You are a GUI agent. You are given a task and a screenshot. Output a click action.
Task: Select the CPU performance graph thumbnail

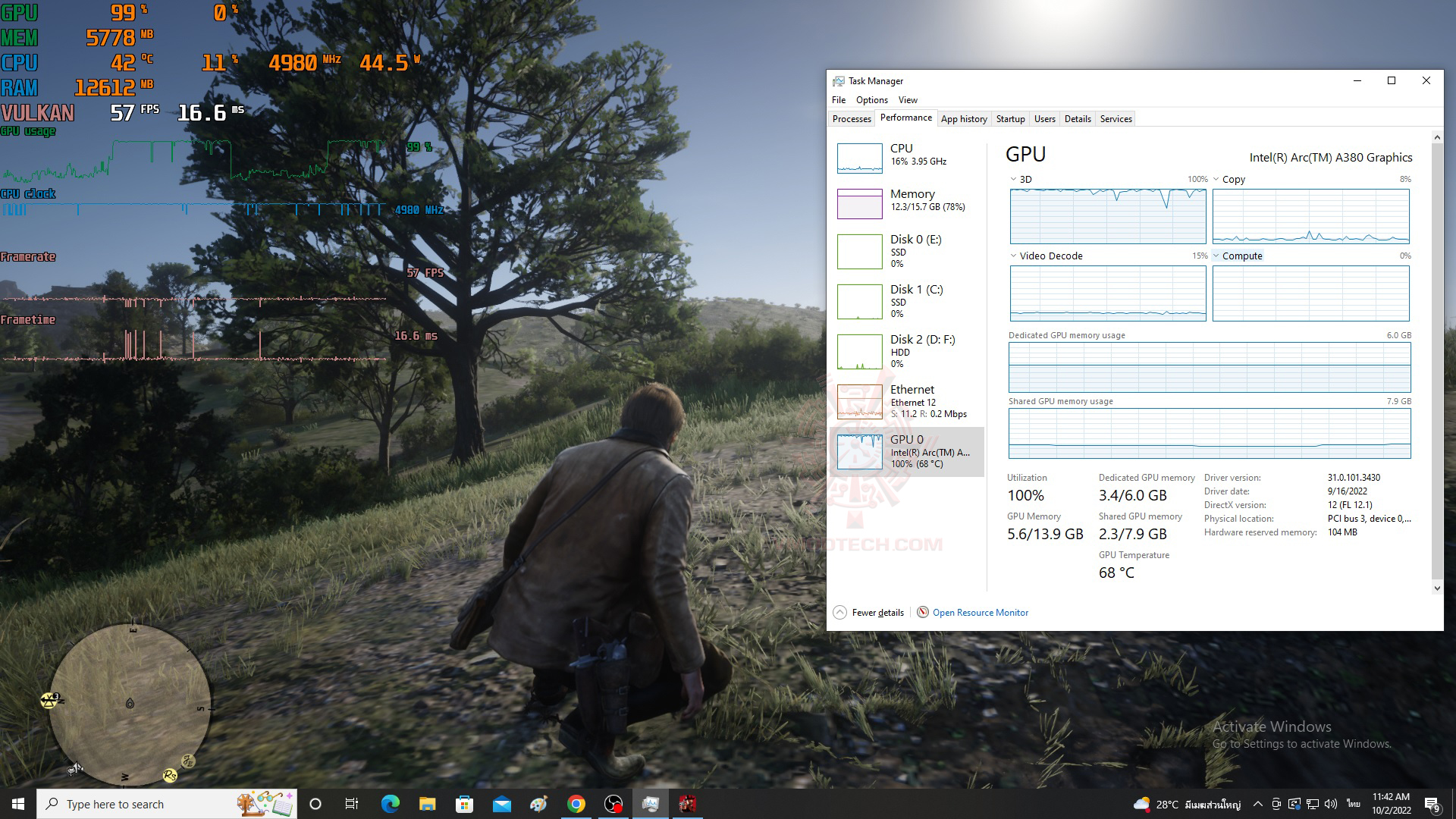pyautogui.click(x=859, y=158)
